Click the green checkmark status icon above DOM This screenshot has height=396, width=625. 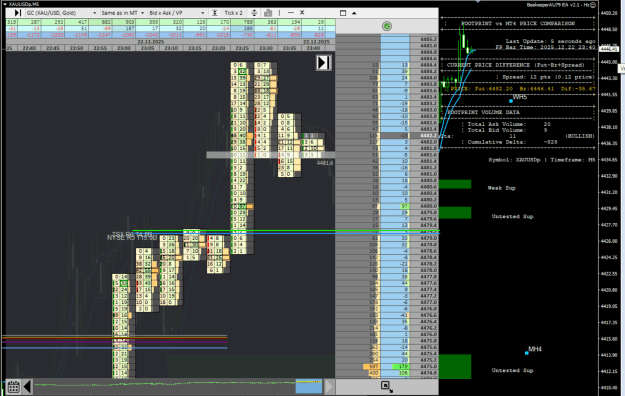387,26
